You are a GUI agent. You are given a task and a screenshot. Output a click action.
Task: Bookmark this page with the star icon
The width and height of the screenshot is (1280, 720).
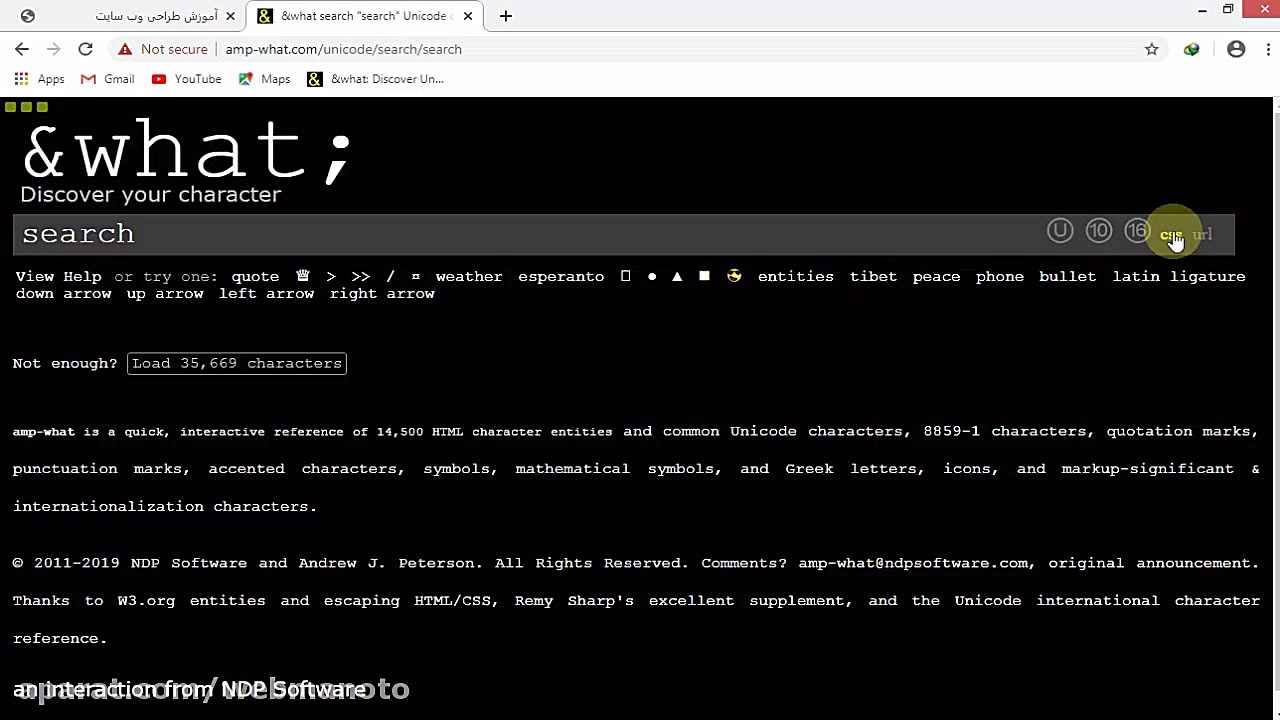click(x=1152, y=49)
